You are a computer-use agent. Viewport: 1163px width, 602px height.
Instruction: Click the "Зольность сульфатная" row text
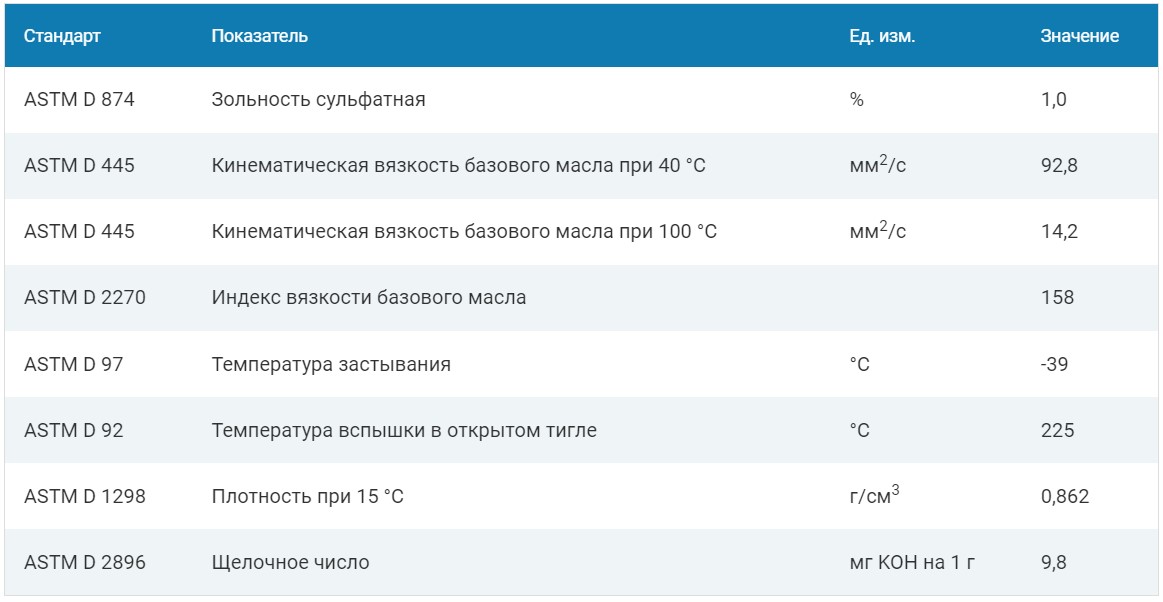coord(318,100)
